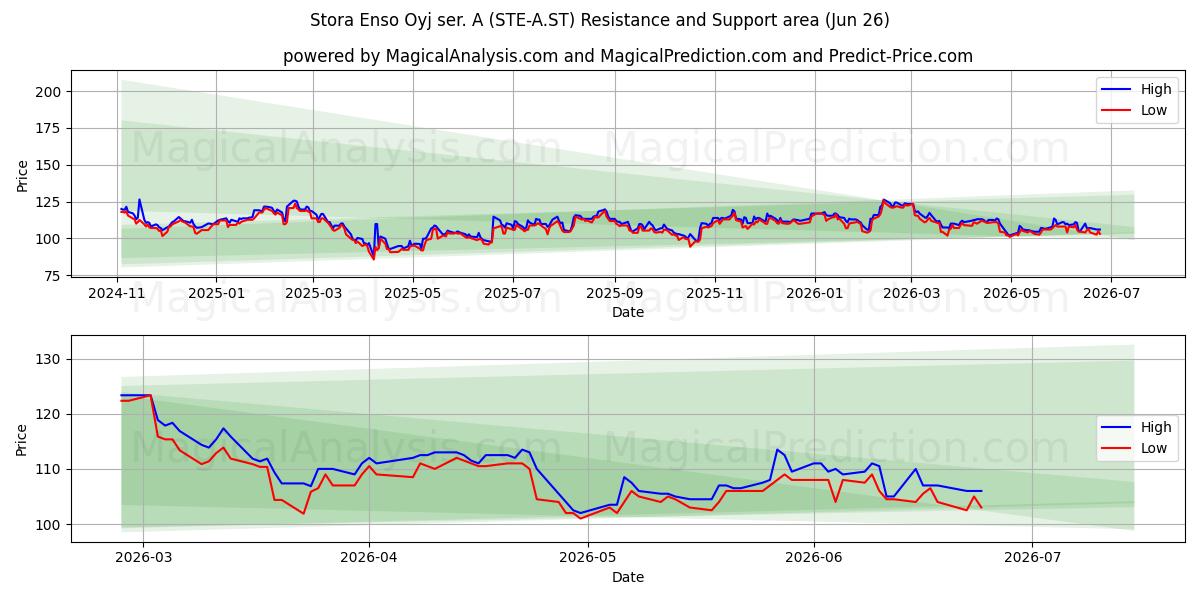Click the bottom chart '2026-06' tick label
Screen dimensions: 1200x600
tap(814, 558)
